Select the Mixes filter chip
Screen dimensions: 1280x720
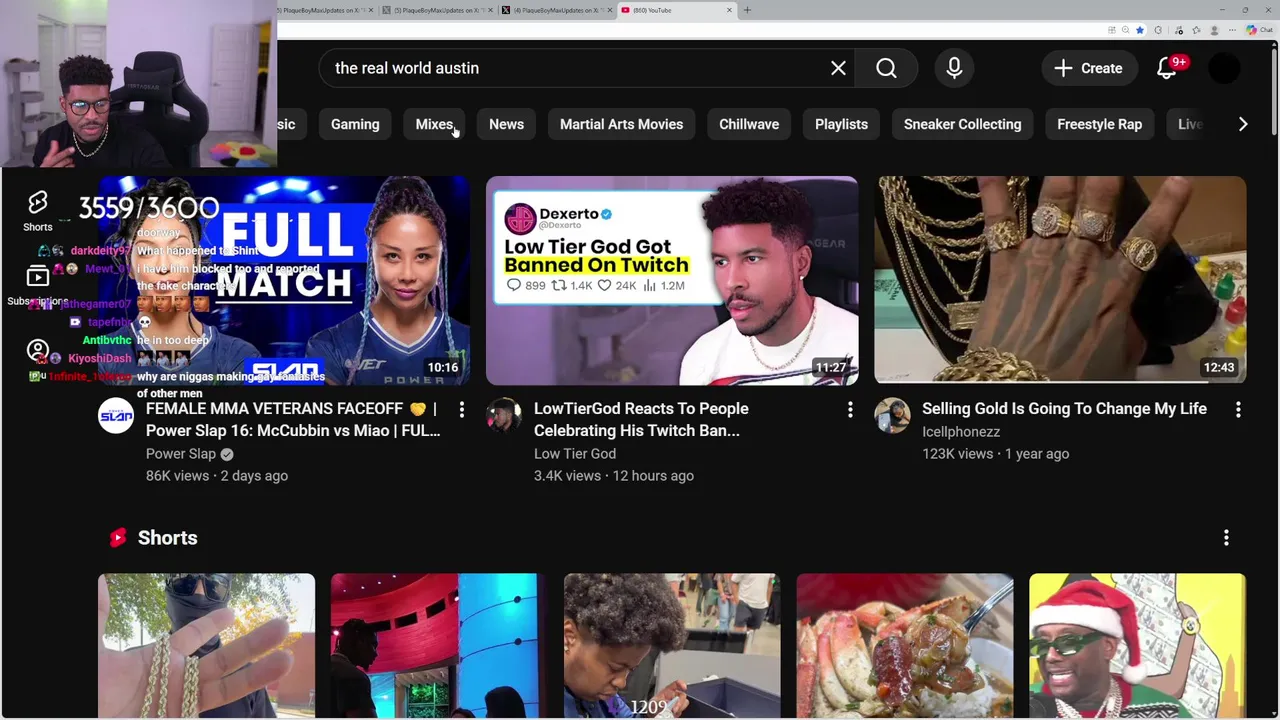434,124
